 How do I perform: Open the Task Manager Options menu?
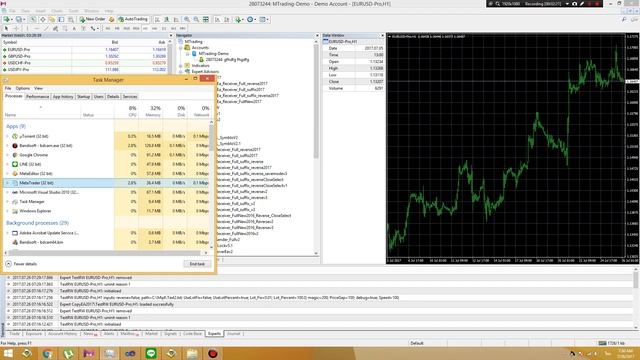point(22,88)
